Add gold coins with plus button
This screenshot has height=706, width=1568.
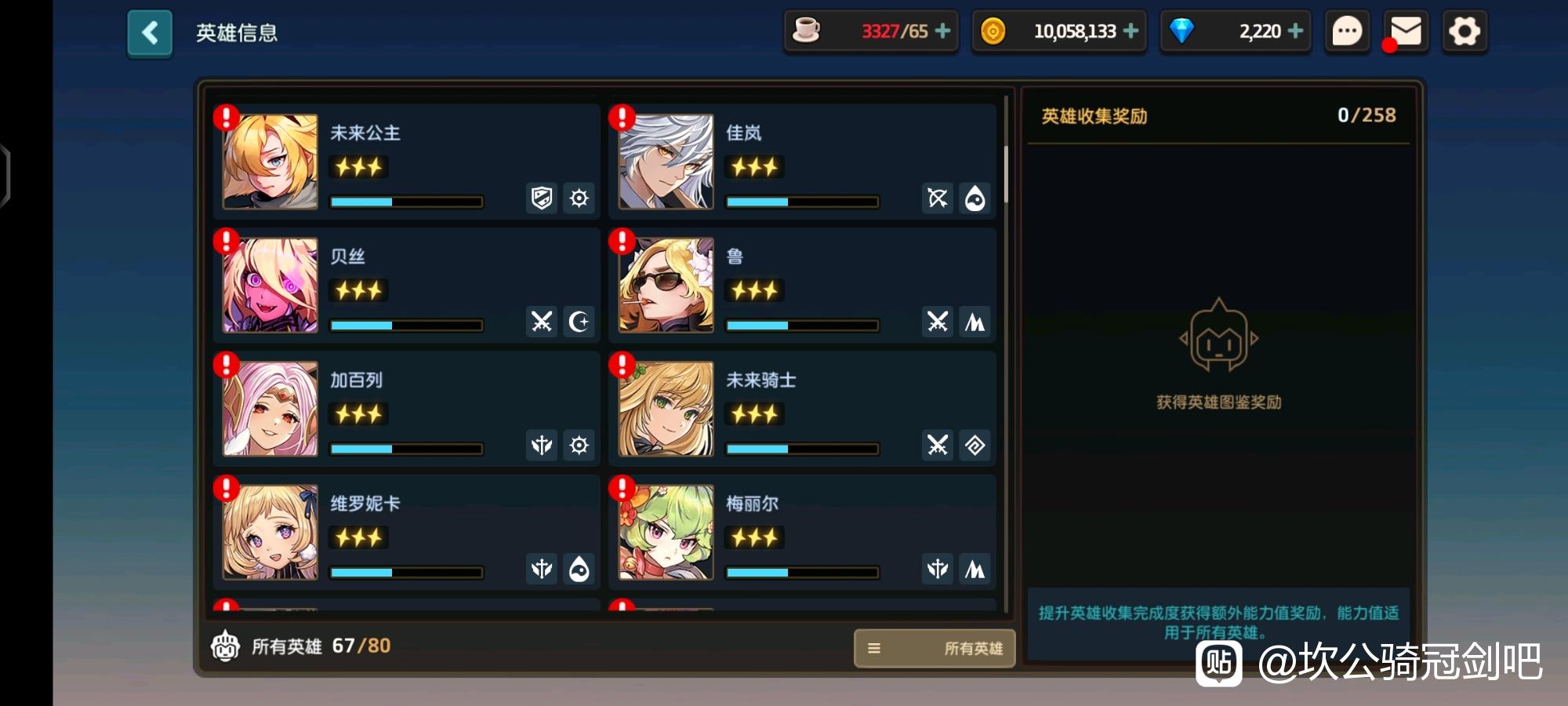pos(1131,31)
